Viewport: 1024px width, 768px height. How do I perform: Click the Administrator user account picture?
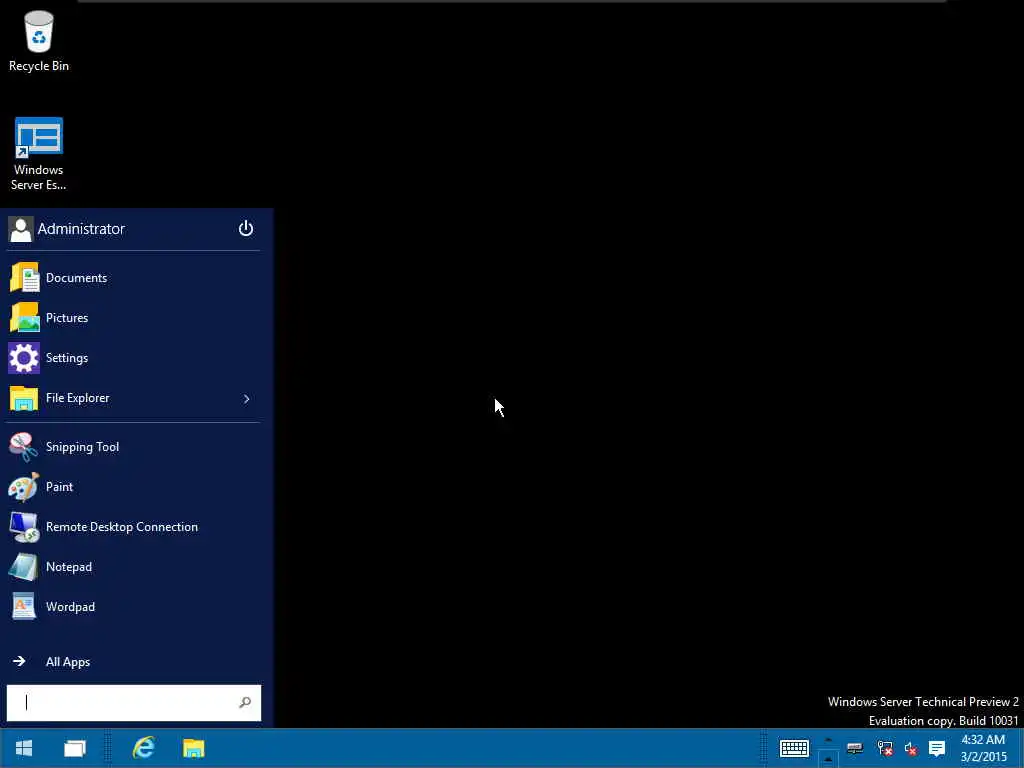click(x=20, y=229)
